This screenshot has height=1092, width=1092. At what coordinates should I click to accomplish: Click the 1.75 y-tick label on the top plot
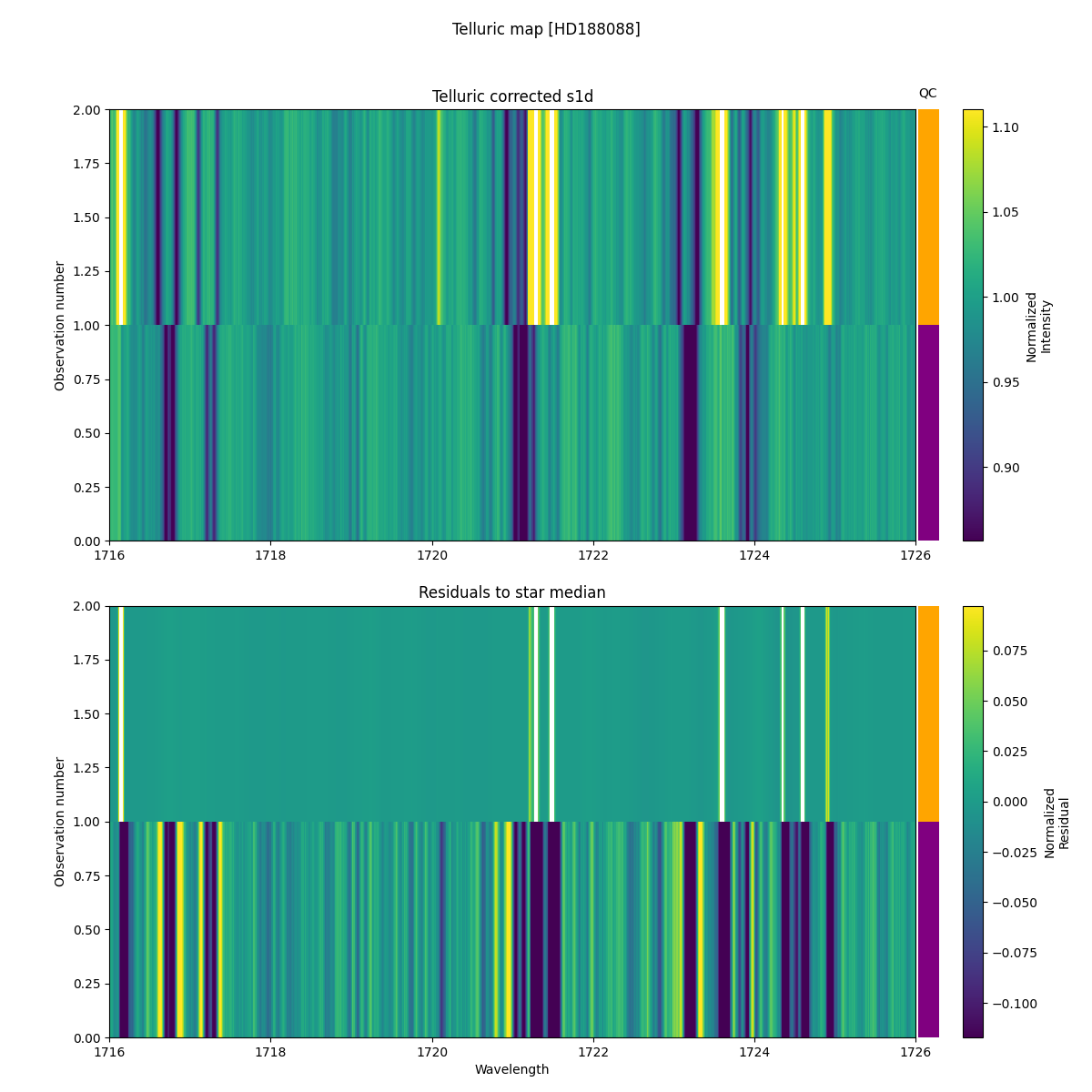pyautogui.click(x=88, y=164)
